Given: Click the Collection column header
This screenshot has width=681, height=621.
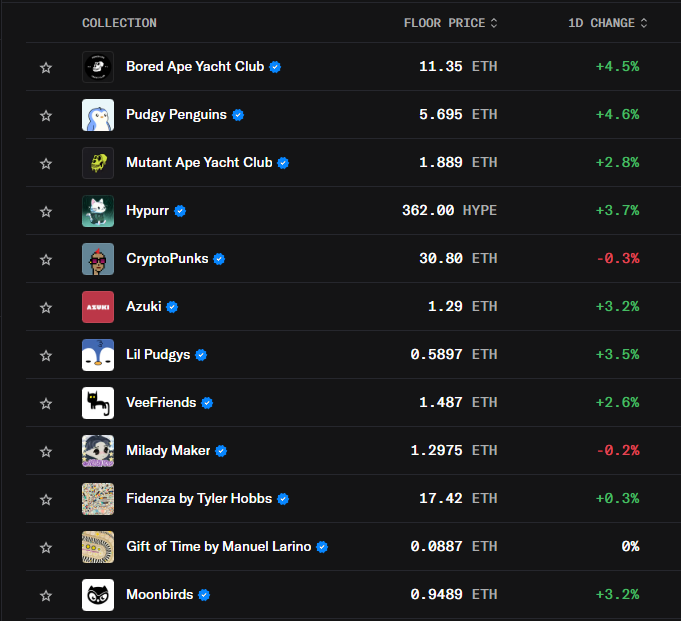Looking at the screenshot, I should click(x=119, y=23).
